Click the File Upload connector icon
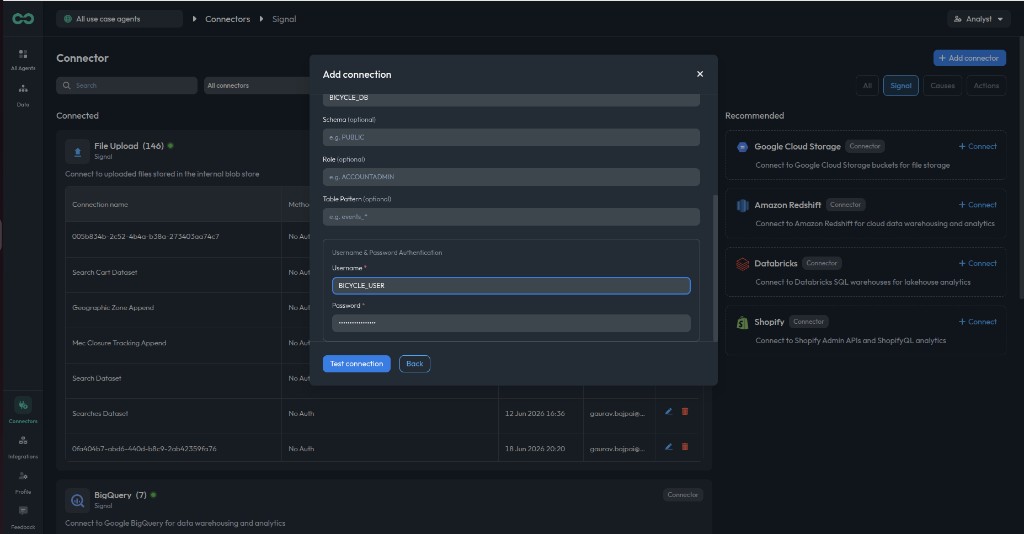Viewport: 1024px width, 534px height. tap(77, 151)
